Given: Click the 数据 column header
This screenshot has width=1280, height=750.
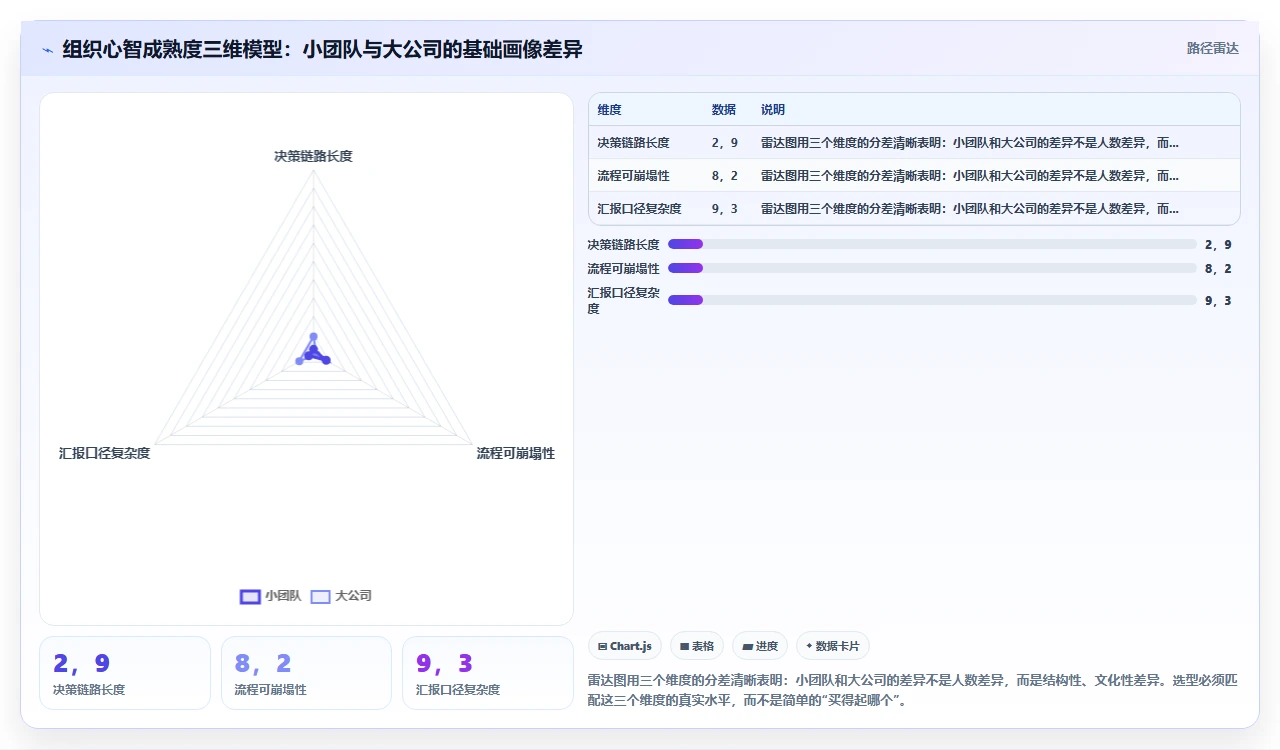Looking at the screenshot, I should [724, 110].
